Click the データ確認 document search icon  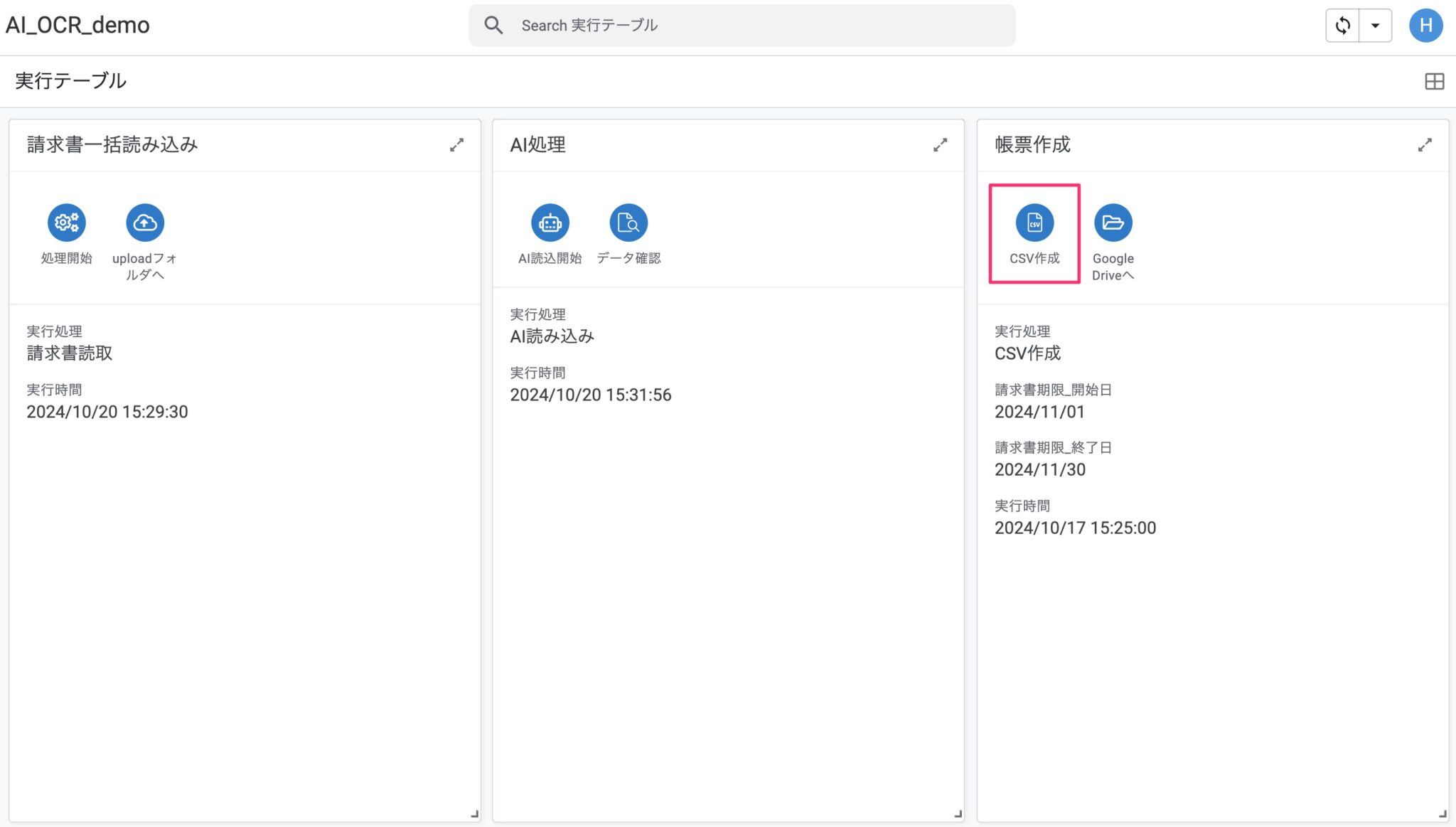[x=628, y=223]
